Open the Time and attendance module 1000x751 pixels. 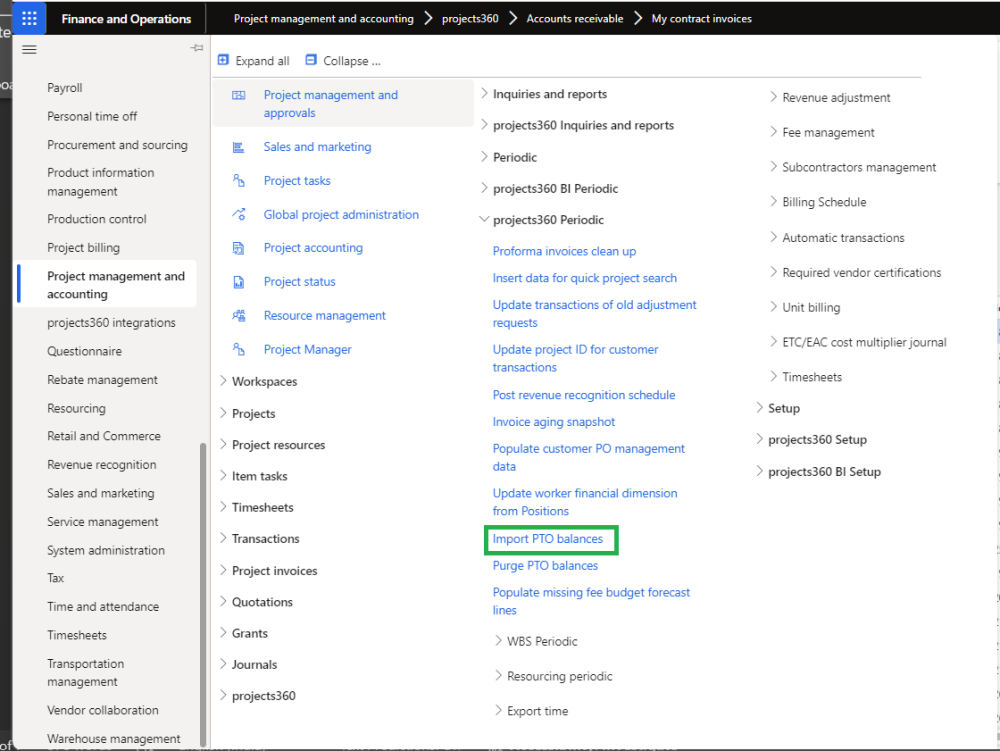click(103, 606)
